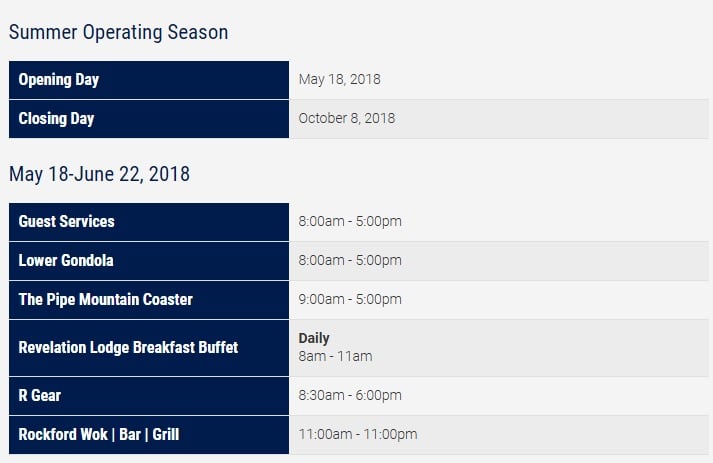This screenshot has width=713, height=463.
Task: Select the R Gear row label
Action: click(40, 396)
